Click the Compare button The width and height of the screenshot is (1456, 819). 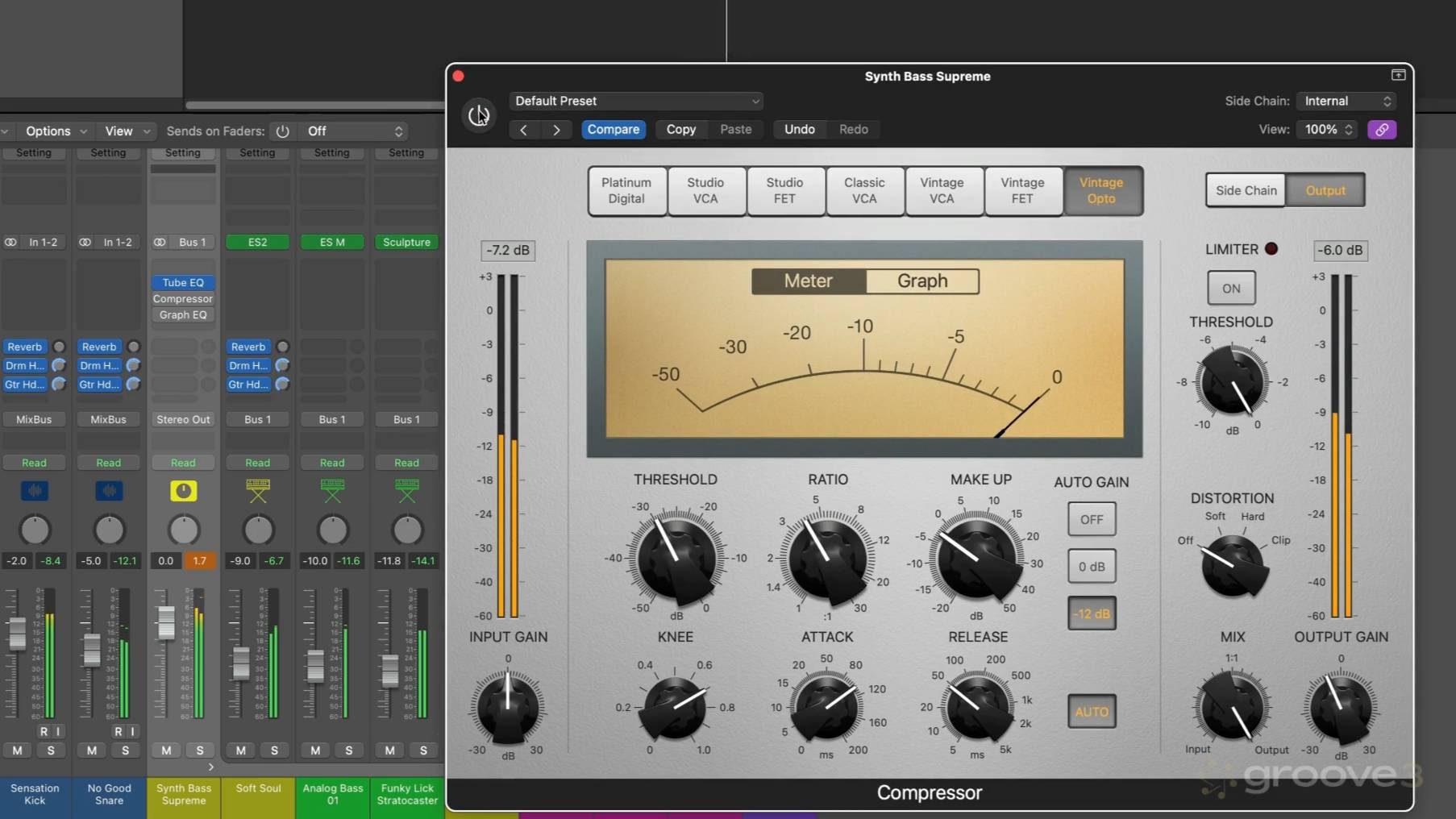(x=613, y=130)
